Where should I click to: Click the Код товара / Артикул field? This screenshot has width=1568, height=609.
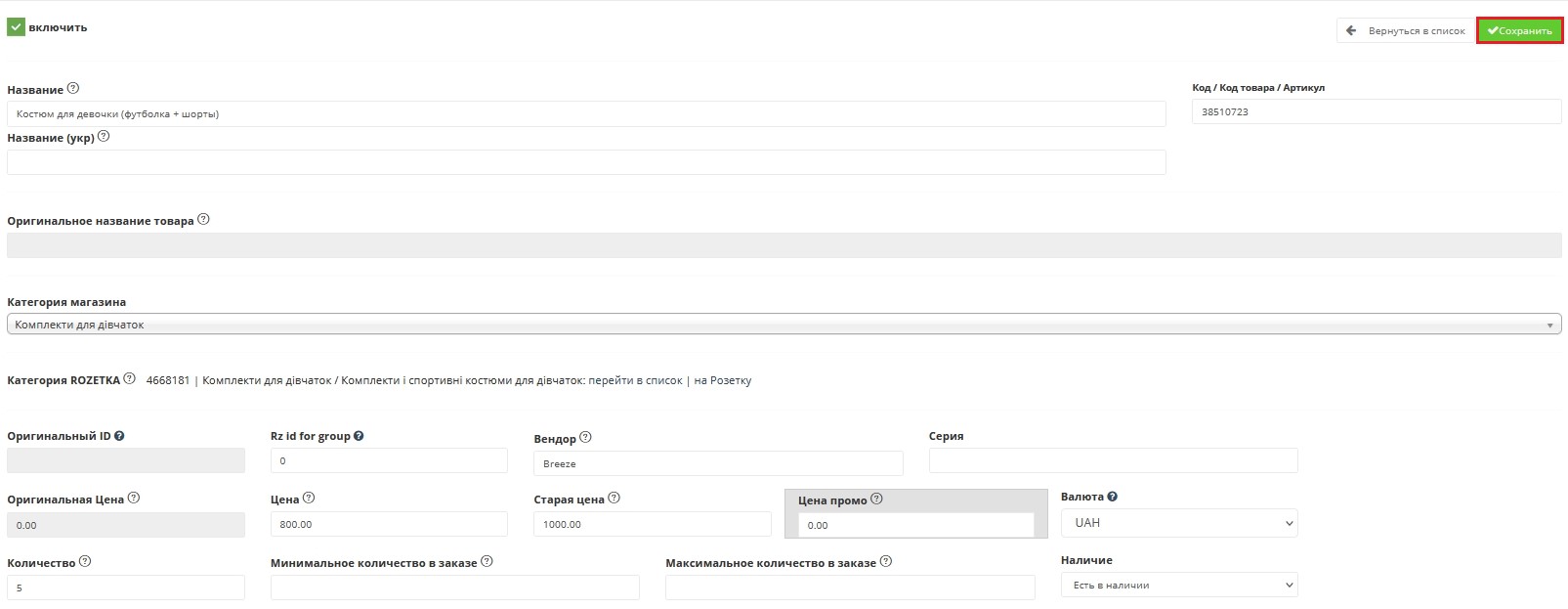(x=1377, y=111)
